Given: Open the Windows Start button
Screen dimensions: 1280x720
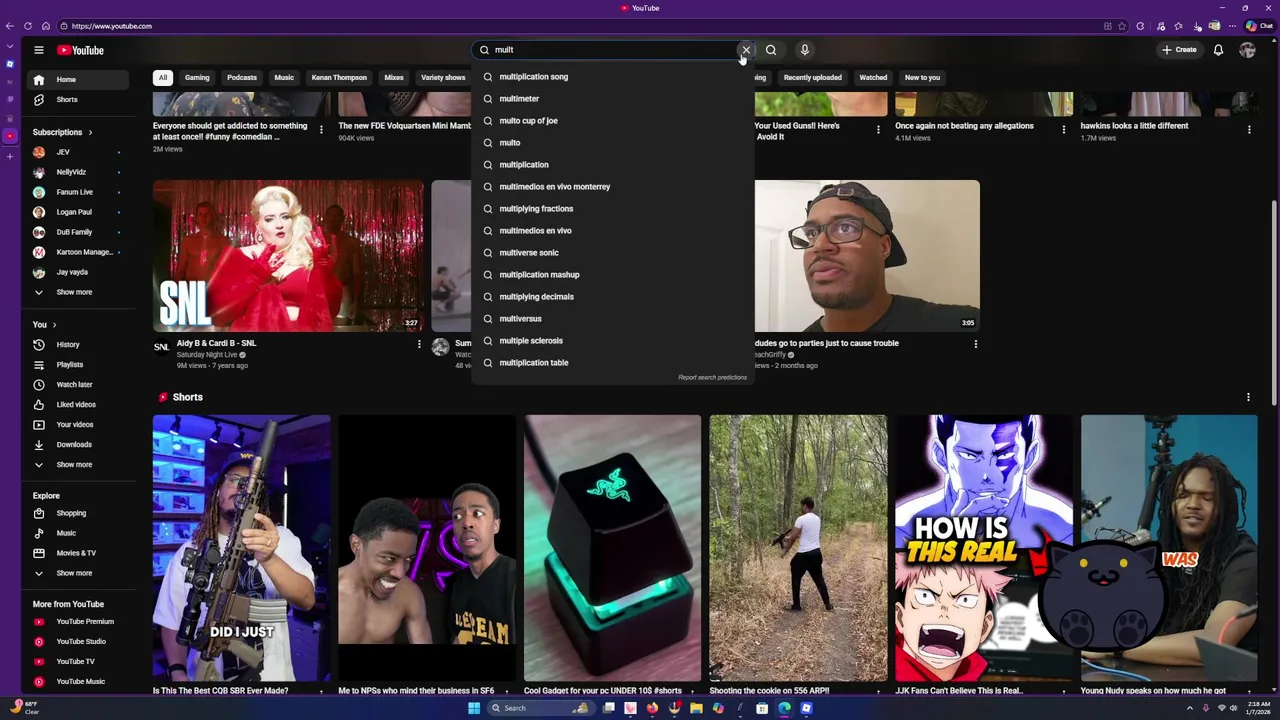Looking at the screenshot, I should (474, 708).
